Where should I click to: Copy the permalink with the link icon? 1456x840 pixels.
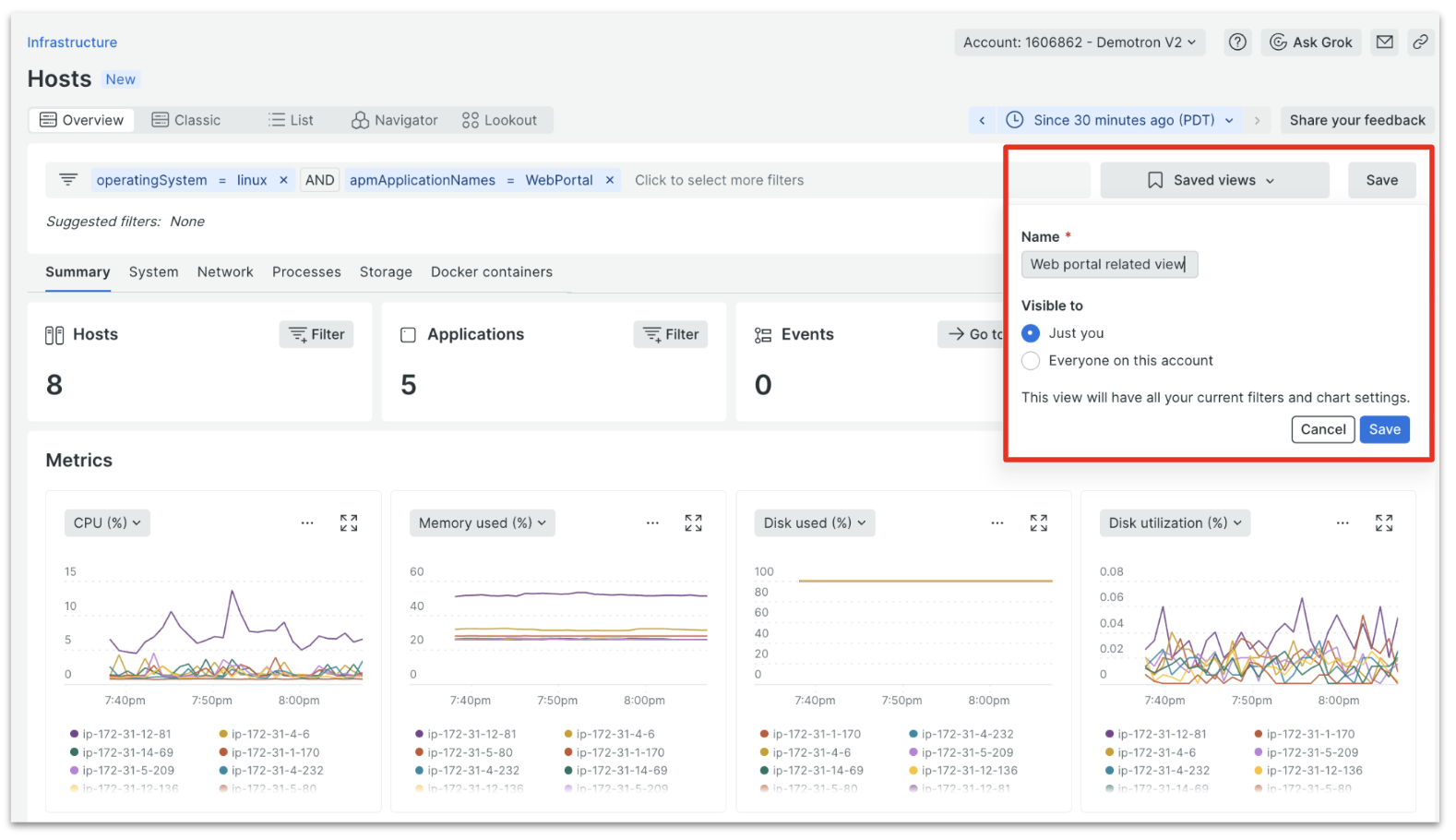pyautogui.click(x=1420, y=42)
